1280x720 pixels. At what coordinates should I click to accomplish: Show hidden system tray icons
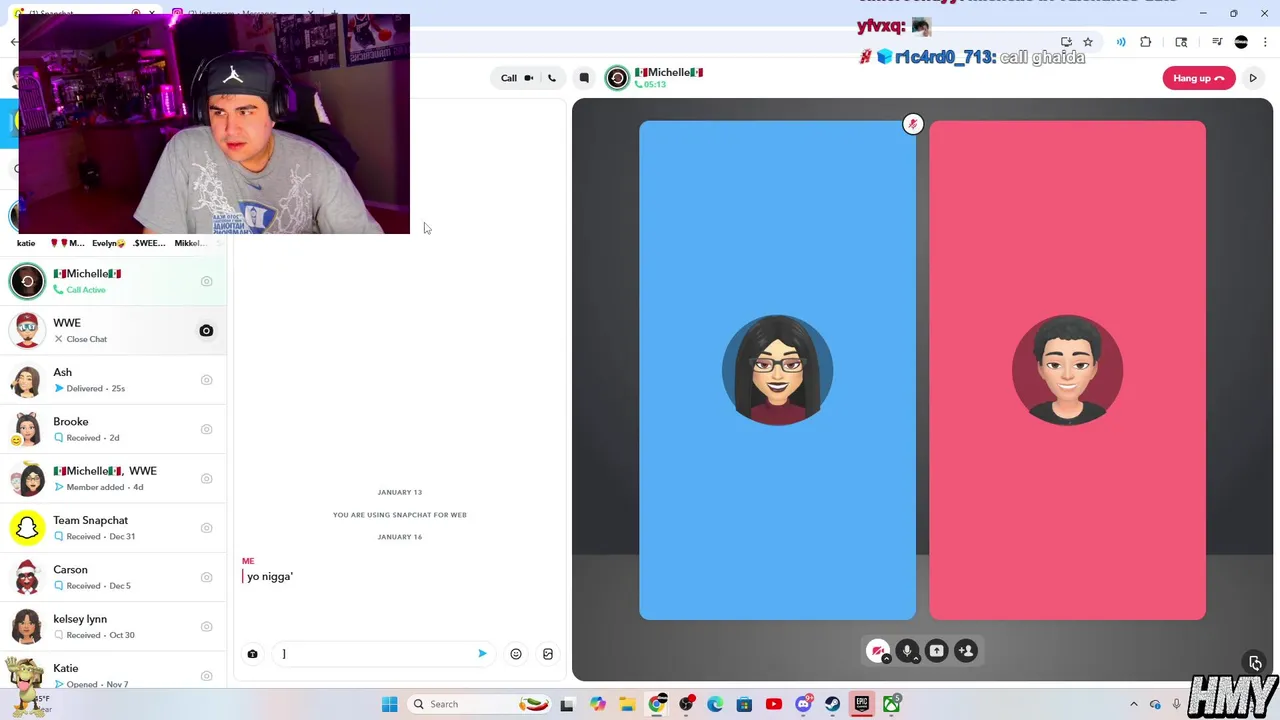[x=1133, y=704]
